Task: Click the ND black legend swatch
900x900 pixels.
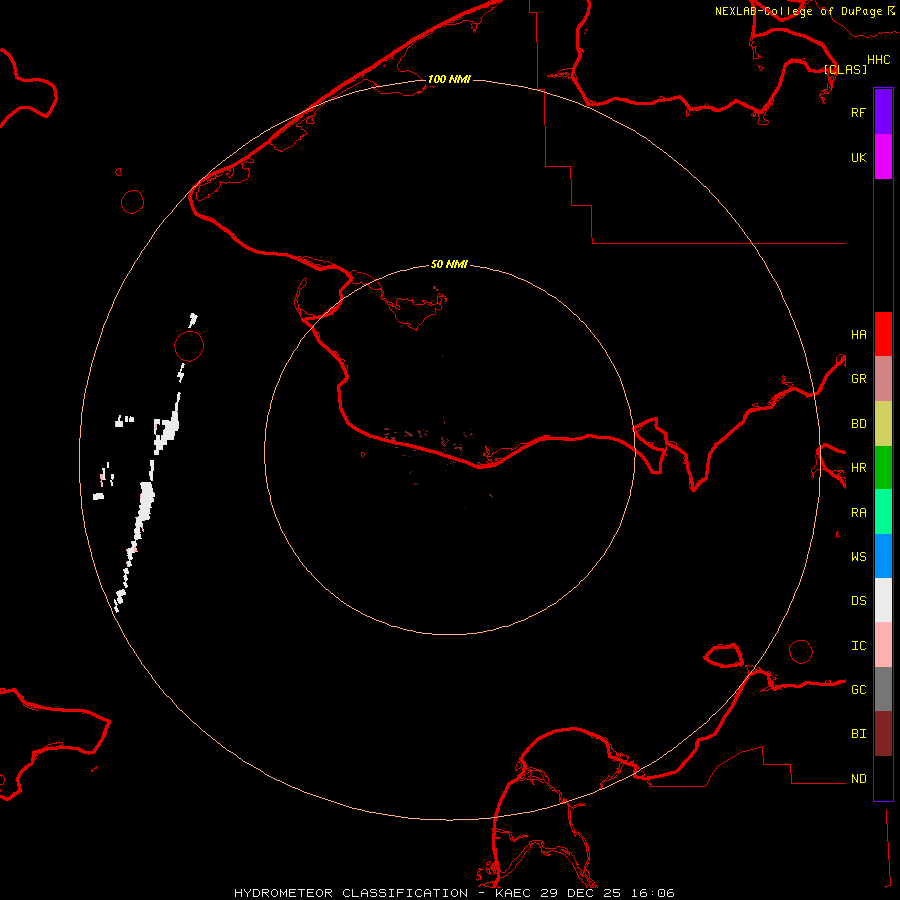Action: (x=883, y=778)
